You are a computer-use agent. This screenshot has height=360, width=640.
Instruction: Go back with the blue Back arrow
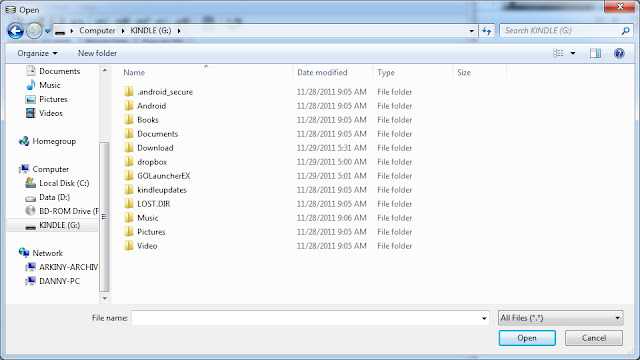(x=16, y=31)
